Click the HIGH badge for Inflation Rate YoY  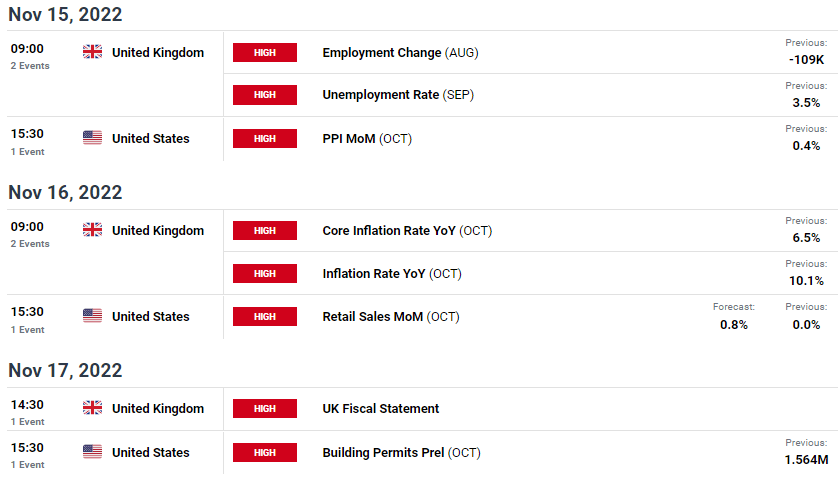tap(265, 273)
